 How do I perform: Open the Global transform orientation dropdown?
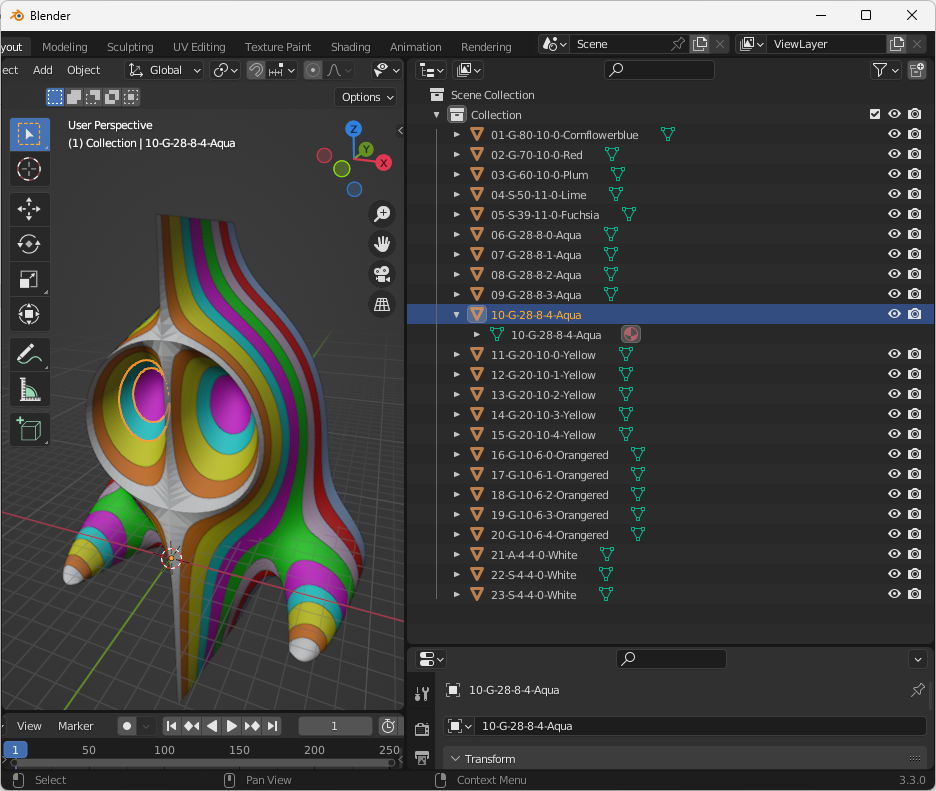(165, 70)
